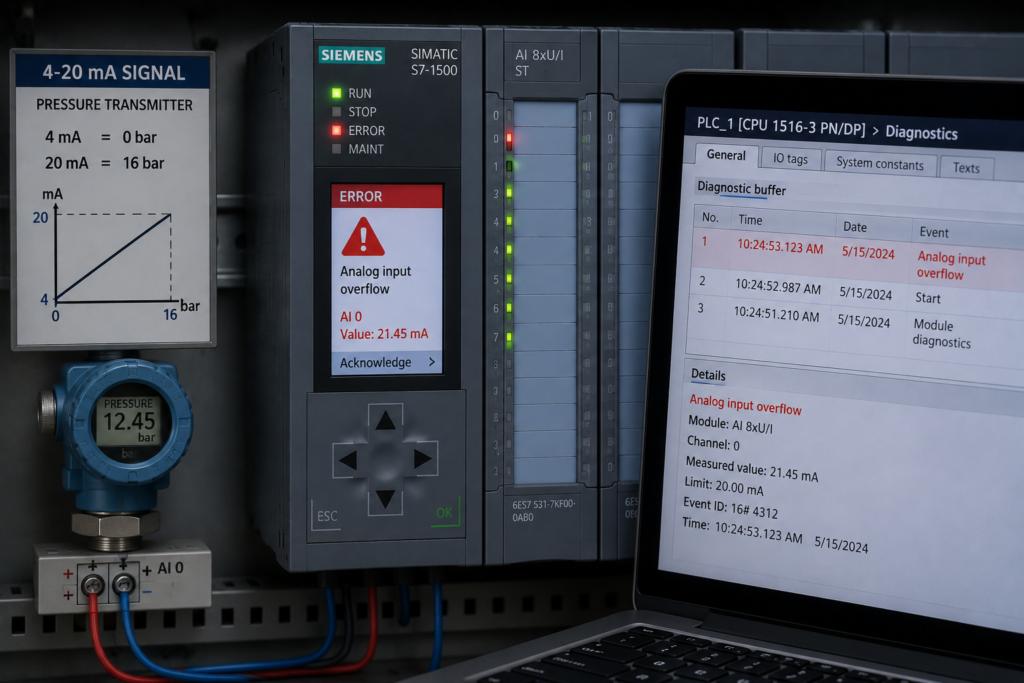Click the Diagnostic buffer heading
The height and width of the screenshot is (683, 1024).
(x=741, y=189)
